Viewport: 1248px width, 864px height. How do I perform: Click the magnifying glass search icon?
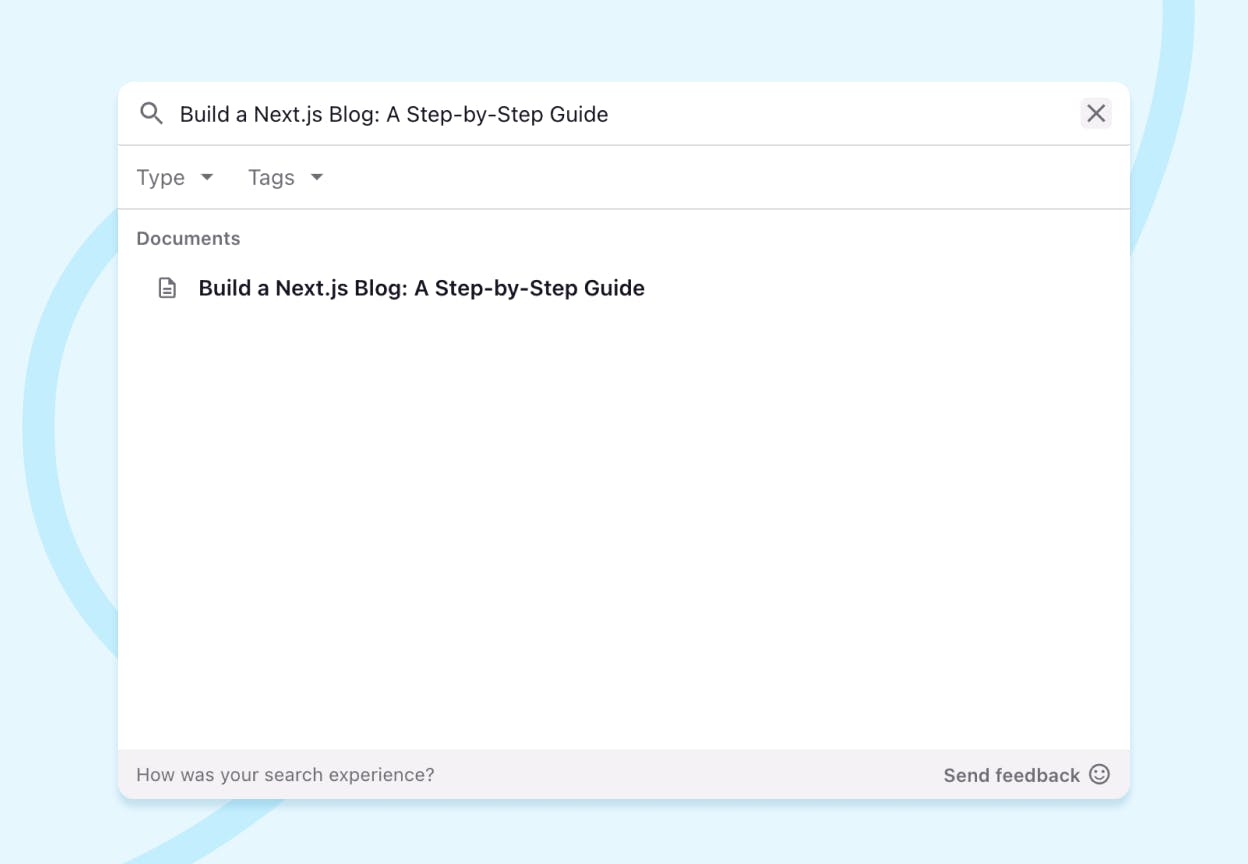tap(151, 113)
